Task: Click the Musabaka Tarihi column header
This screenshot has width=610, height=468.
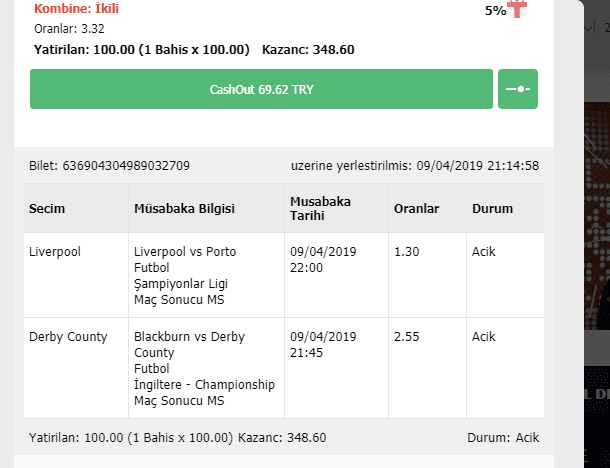Action: click(x=320, y=209)
